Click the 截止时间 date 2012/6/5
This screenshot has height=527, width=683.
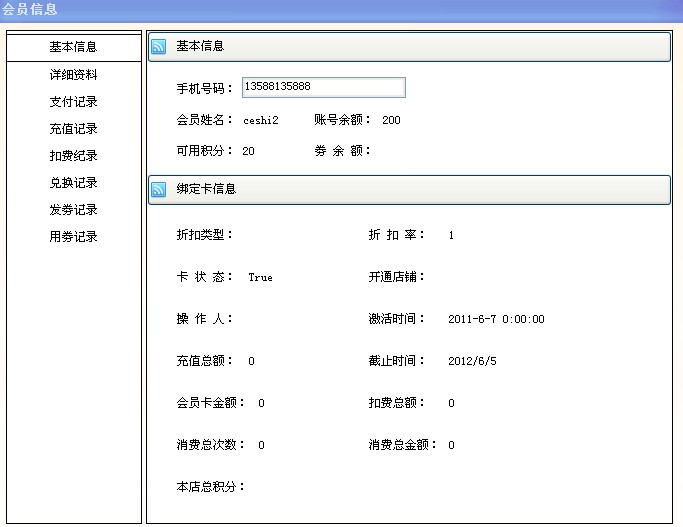(470, 361)
